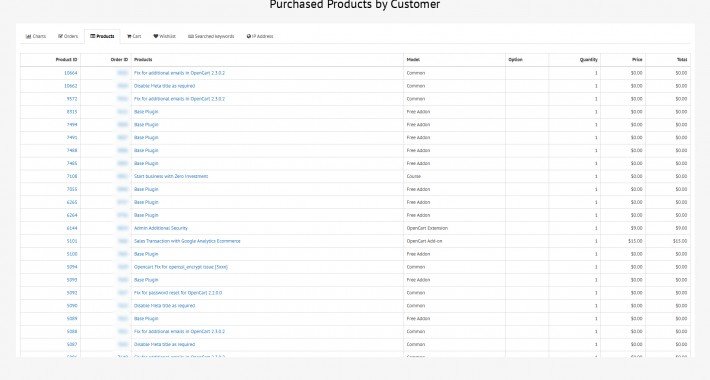Open product ID 9572 link
Image resolution: width=710 pixels, height=380 pixels.
72,99
